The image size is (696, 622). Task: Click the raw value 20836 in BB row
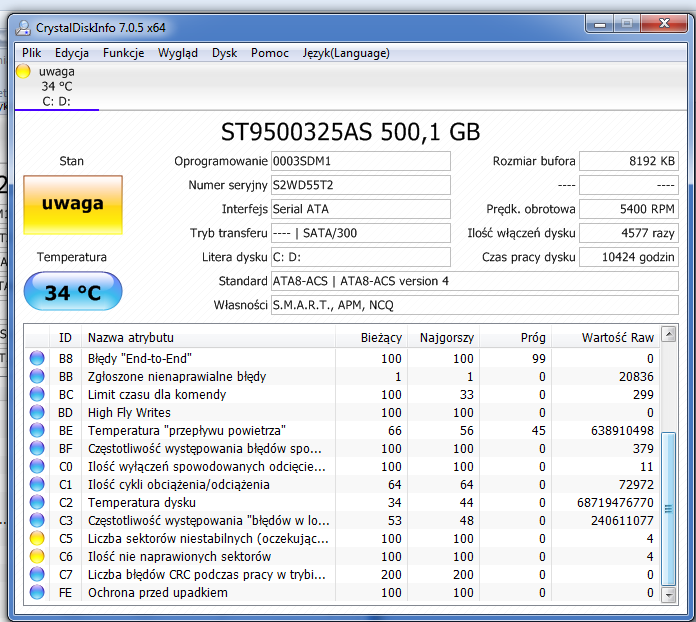(636, 376)
